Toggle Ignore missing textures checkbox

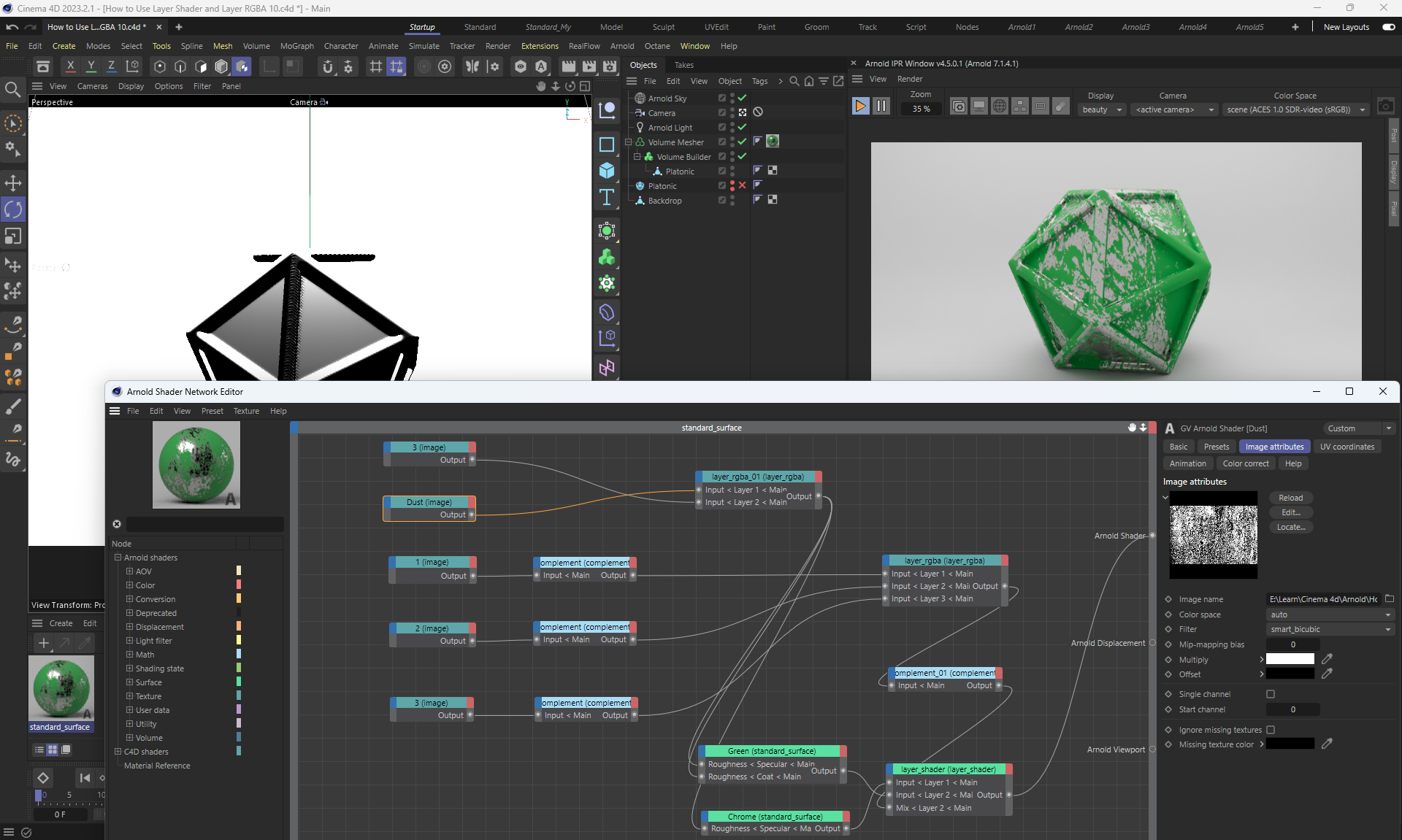pos(1271,730)
